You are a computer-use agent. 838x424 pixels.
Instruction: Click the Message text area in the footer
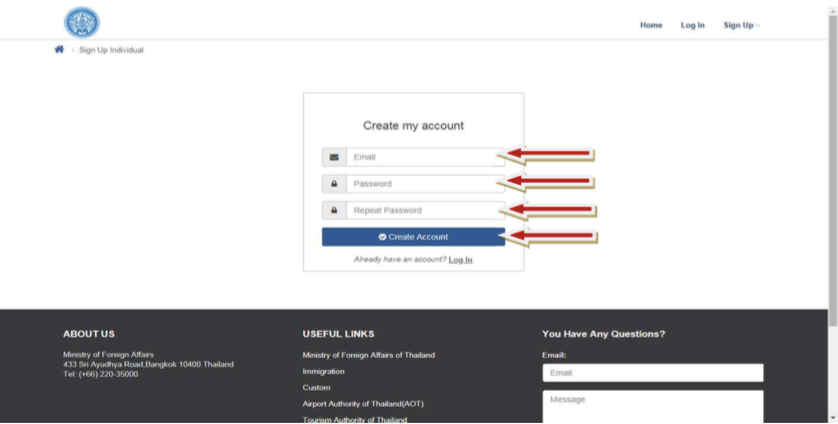pyautogui.click(x=652, y=406)
